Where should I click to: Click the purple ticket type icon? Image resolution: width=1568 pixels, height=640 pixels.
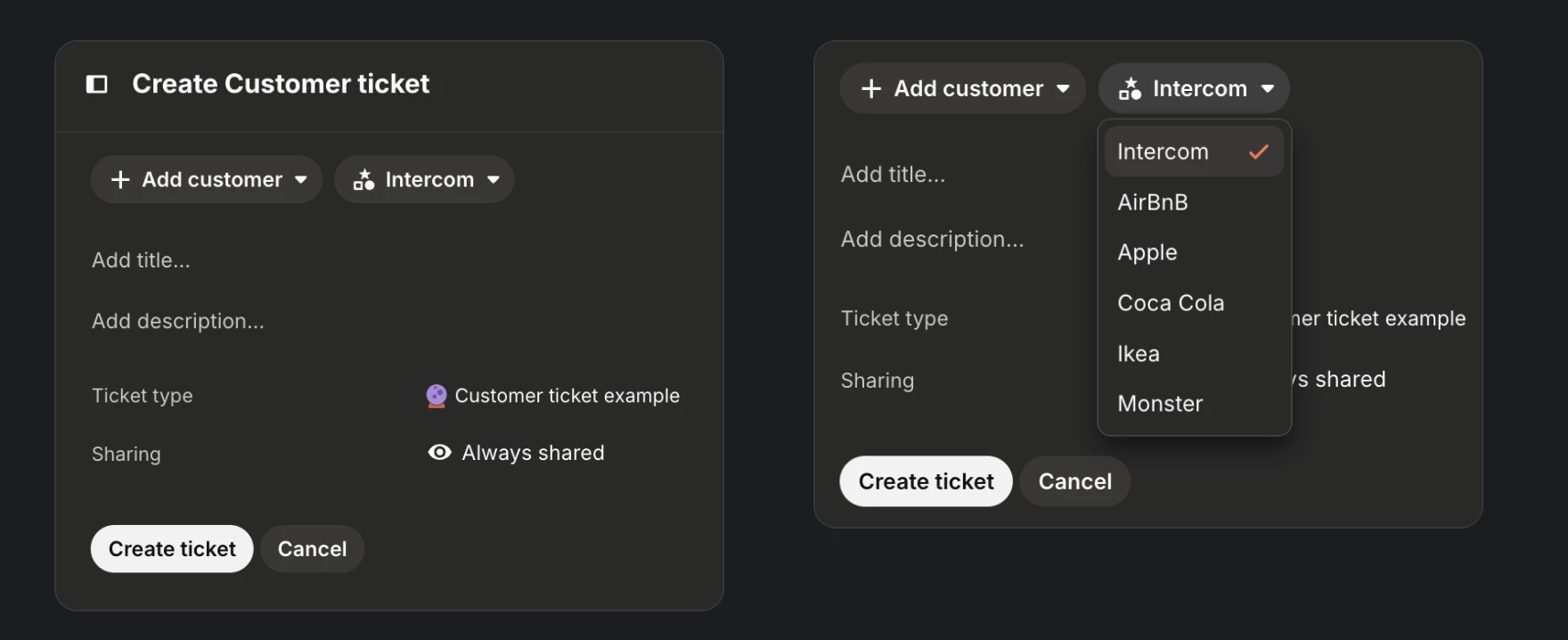click(436, 396)
